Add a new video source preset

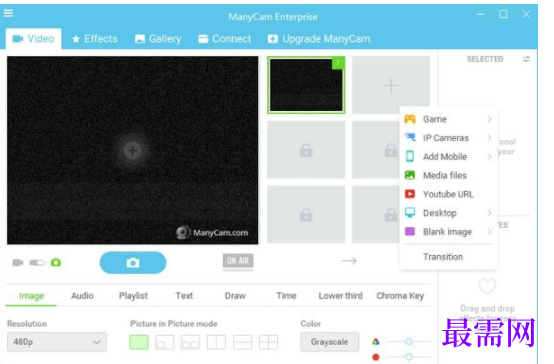pos(391,85)
